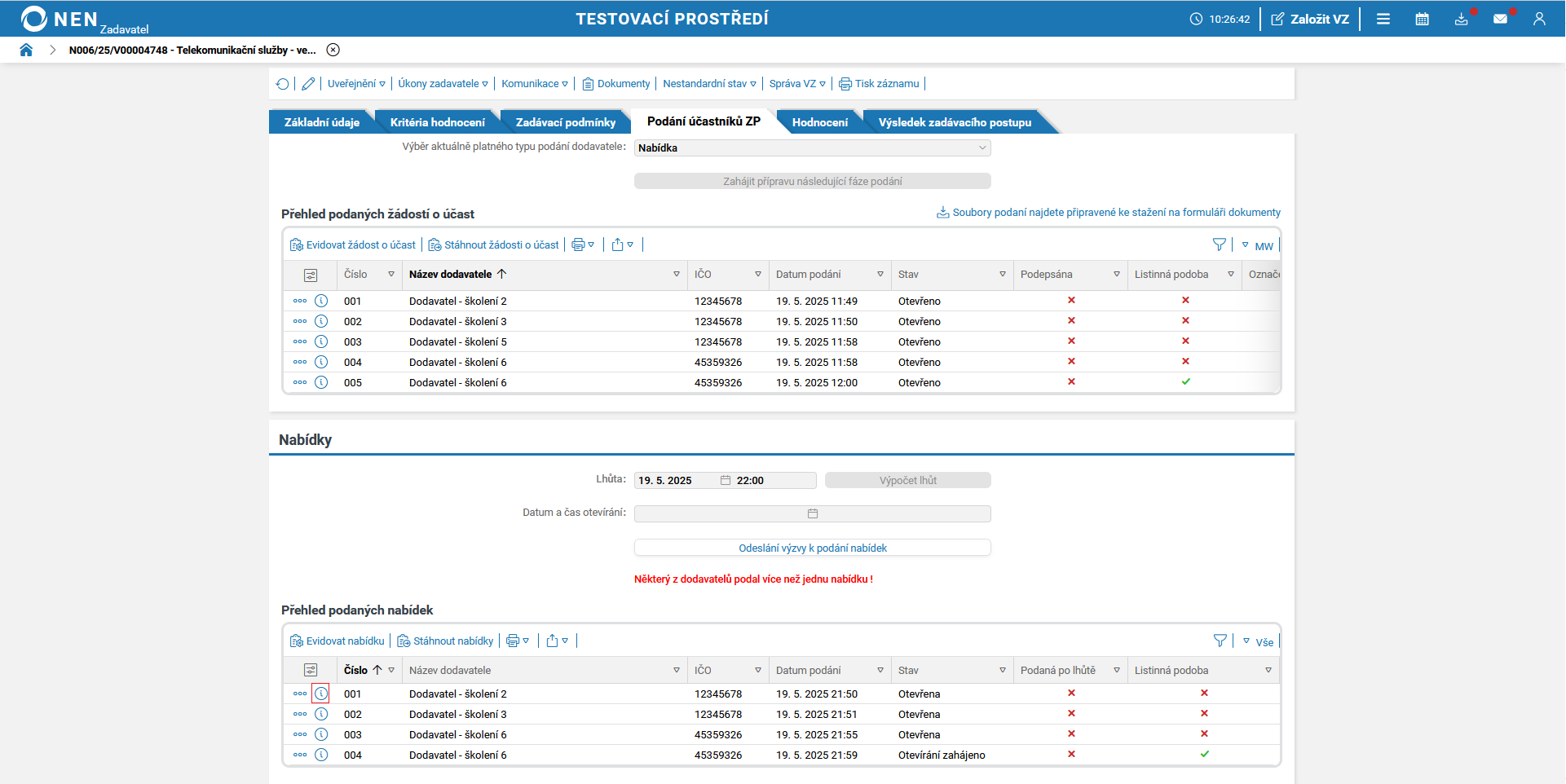Switch to the Základní údaje tab
Screen dimensions: 1566x784
click(321, 122)
